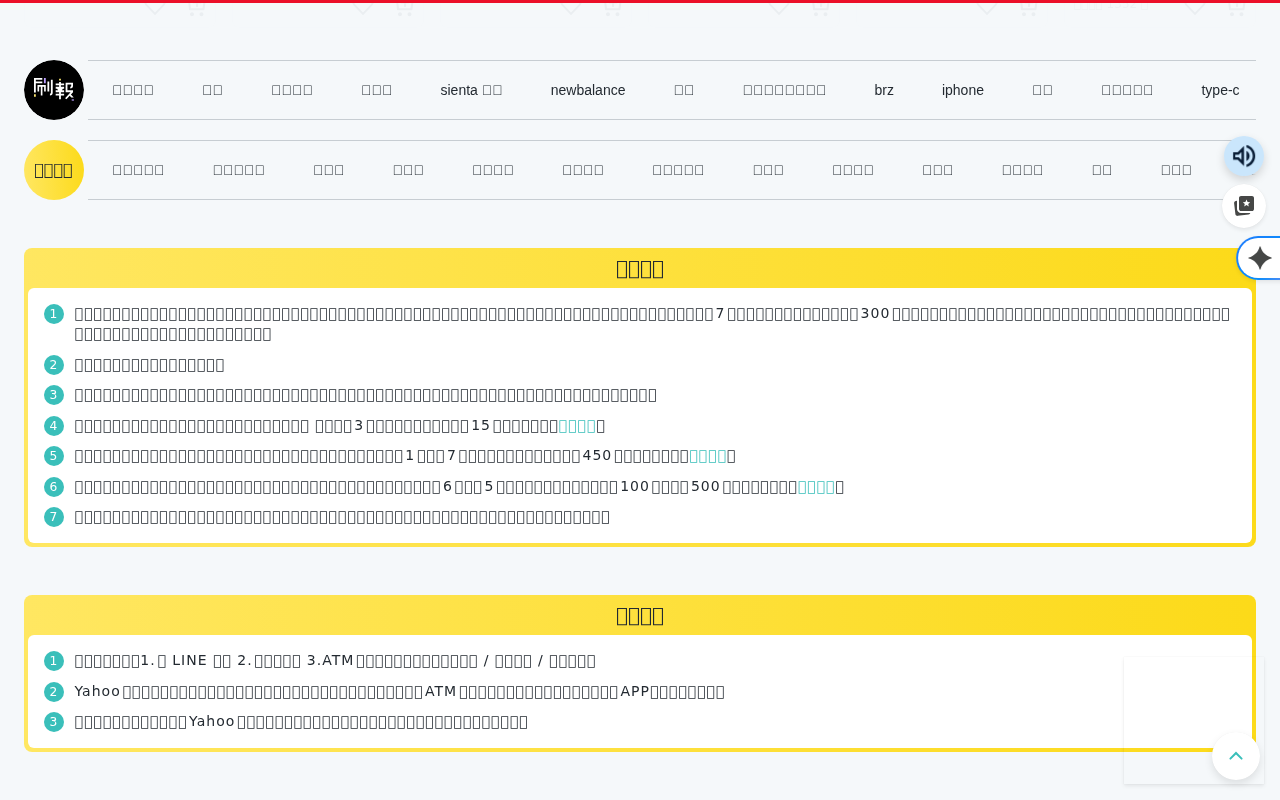Click the yellow circular category badge
The height and width of the screenshot is (800, 1280).
coord(54,170)
